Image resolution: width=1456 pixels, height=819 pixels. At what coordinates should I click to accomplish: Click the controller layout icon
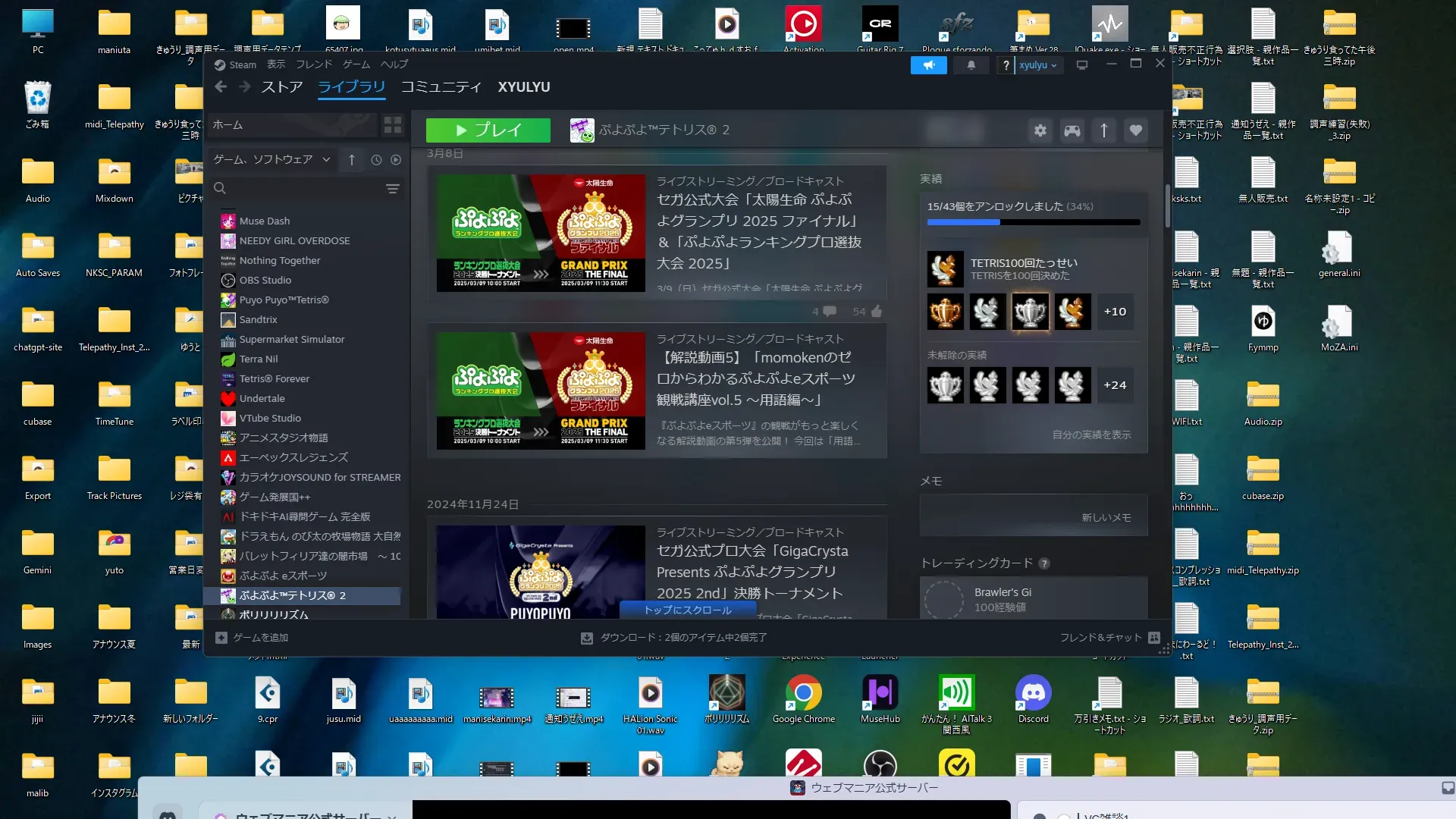[x=1072, y=130]
